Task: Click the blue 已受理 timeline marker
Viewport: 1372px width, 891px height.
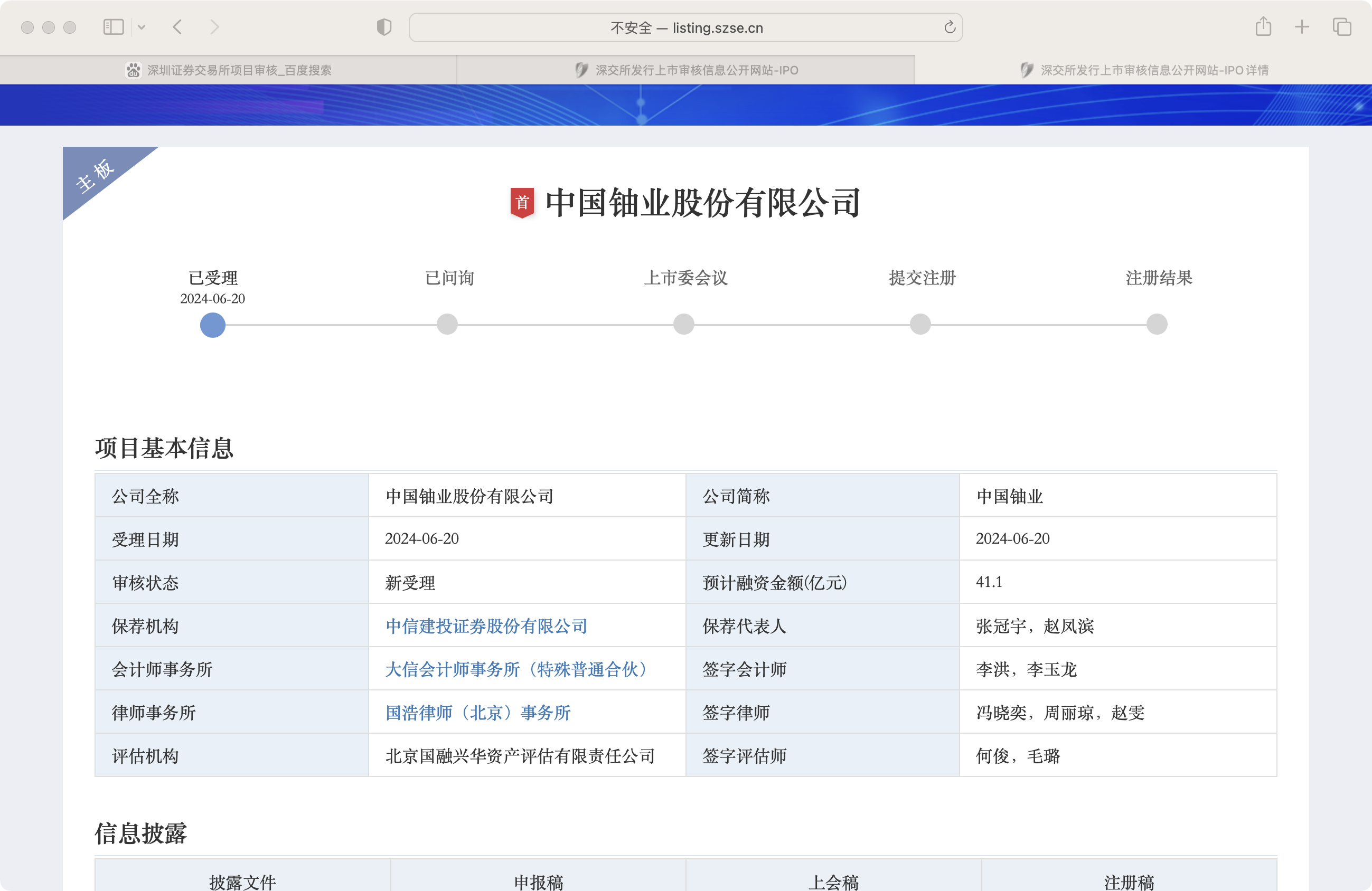Action: pos(213,325)
